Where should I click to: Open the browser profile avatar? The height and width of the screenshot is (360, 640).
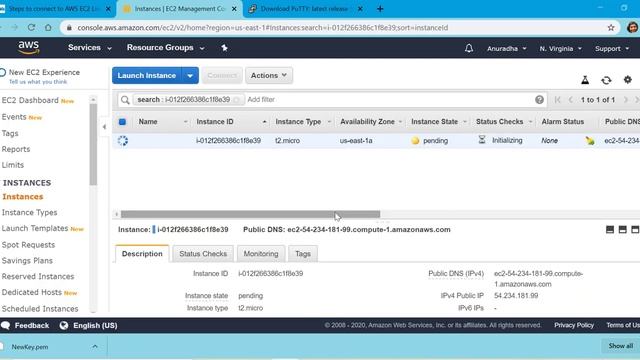tap(632, 27)
